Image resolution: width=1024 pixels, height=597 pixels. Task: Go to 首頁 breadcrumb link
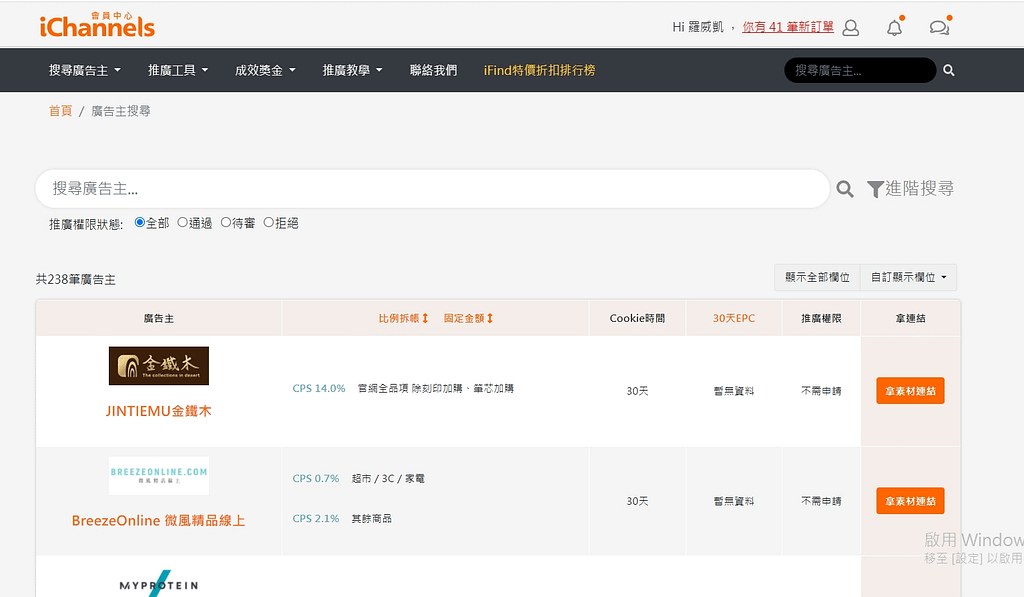point(60,111)
